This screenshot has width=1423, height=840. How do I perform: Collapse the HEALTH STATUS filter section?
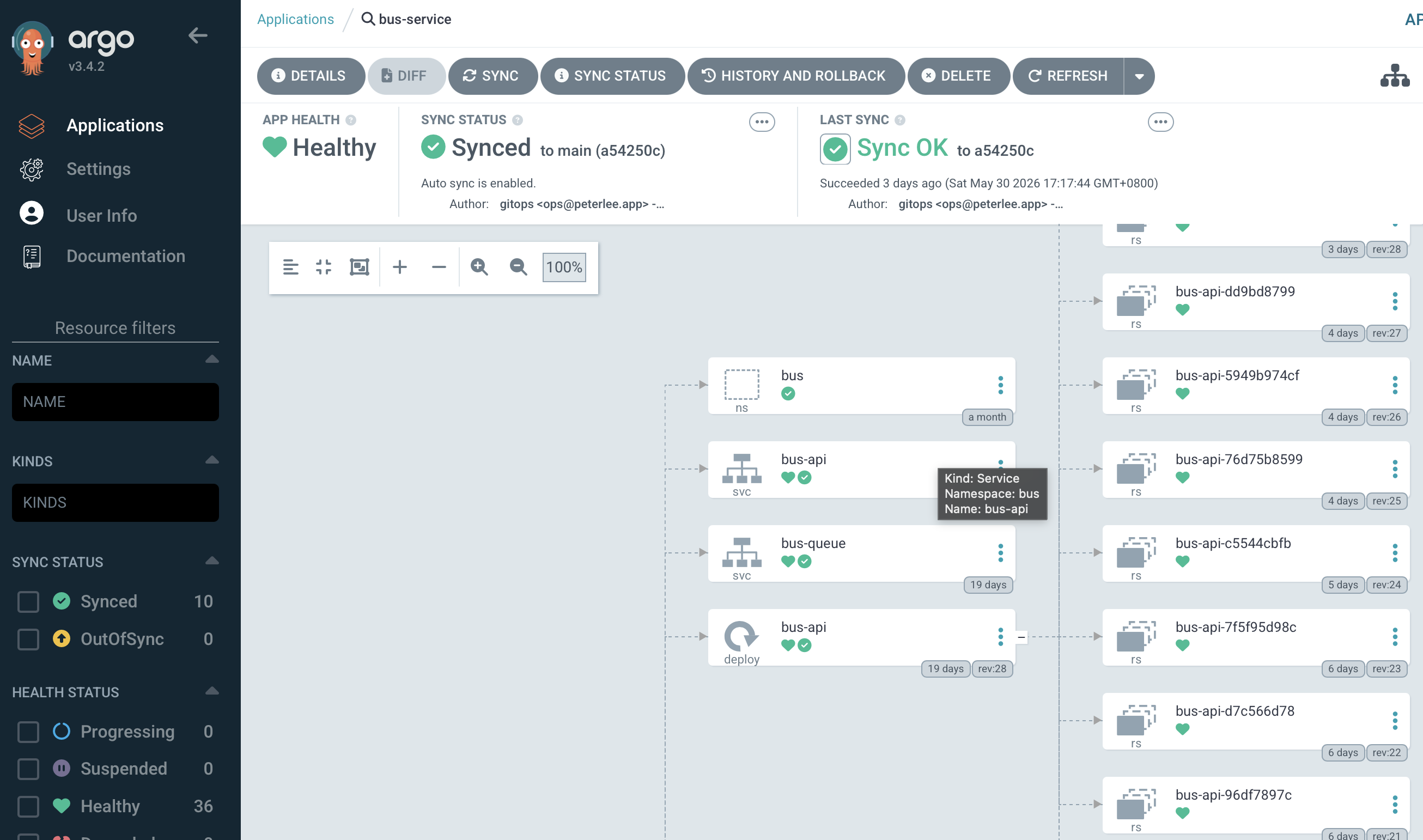(212, 691)
